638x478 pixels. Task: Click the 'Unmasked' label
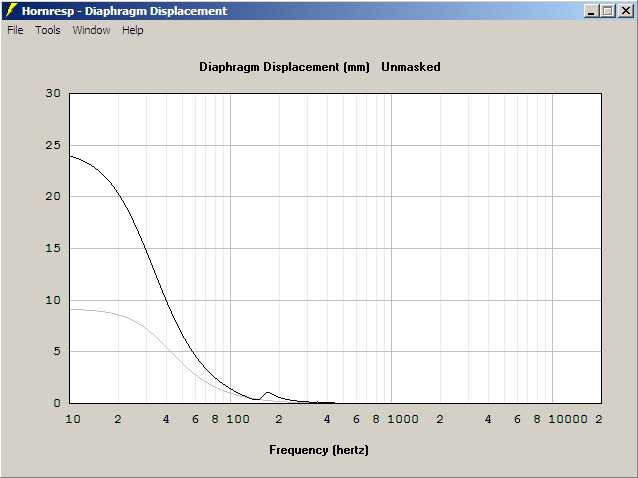(411, 67)
